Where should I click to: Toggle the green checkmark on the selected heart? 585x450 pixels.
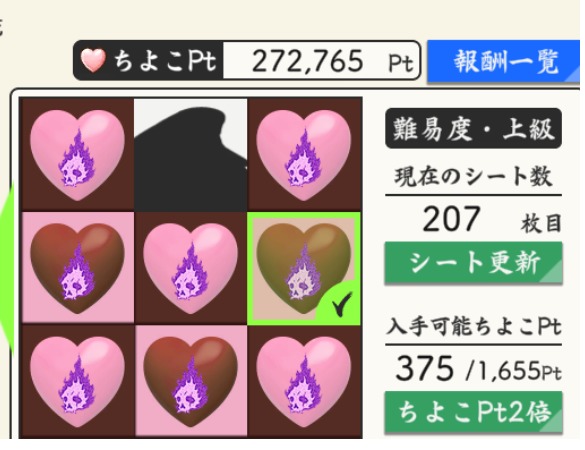point(340,304)
